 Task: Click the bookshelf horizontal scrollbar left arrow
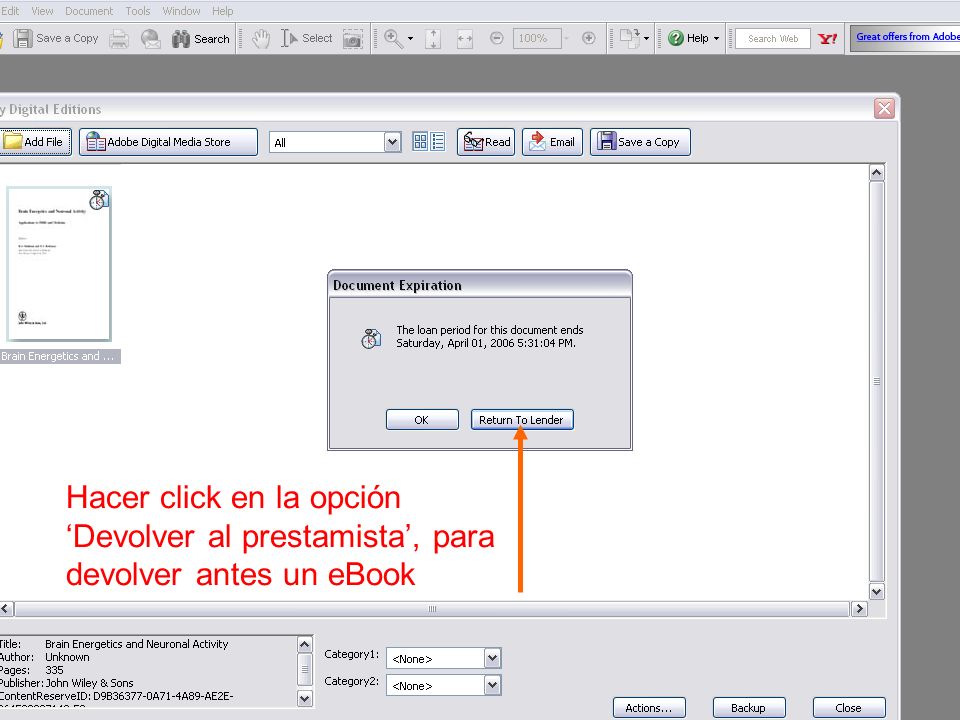coord(6,609)
